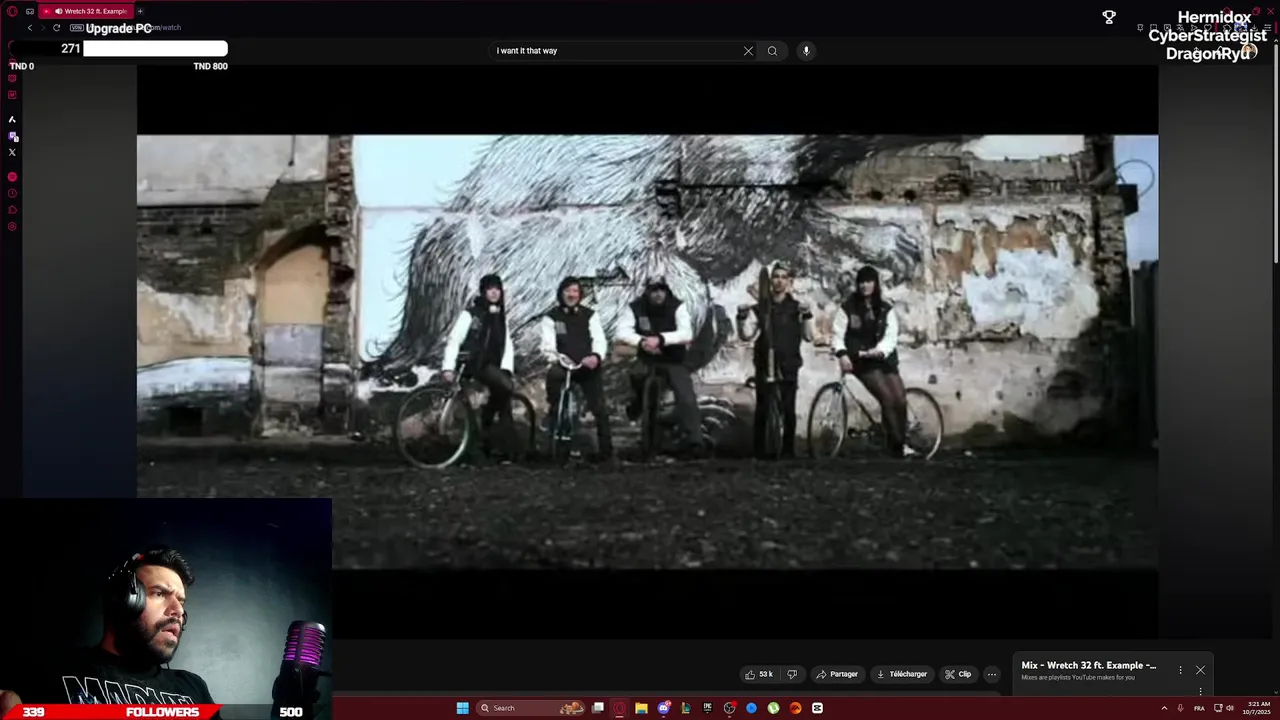Show hidden system tray icons chevron

(x=1164, y=708)
